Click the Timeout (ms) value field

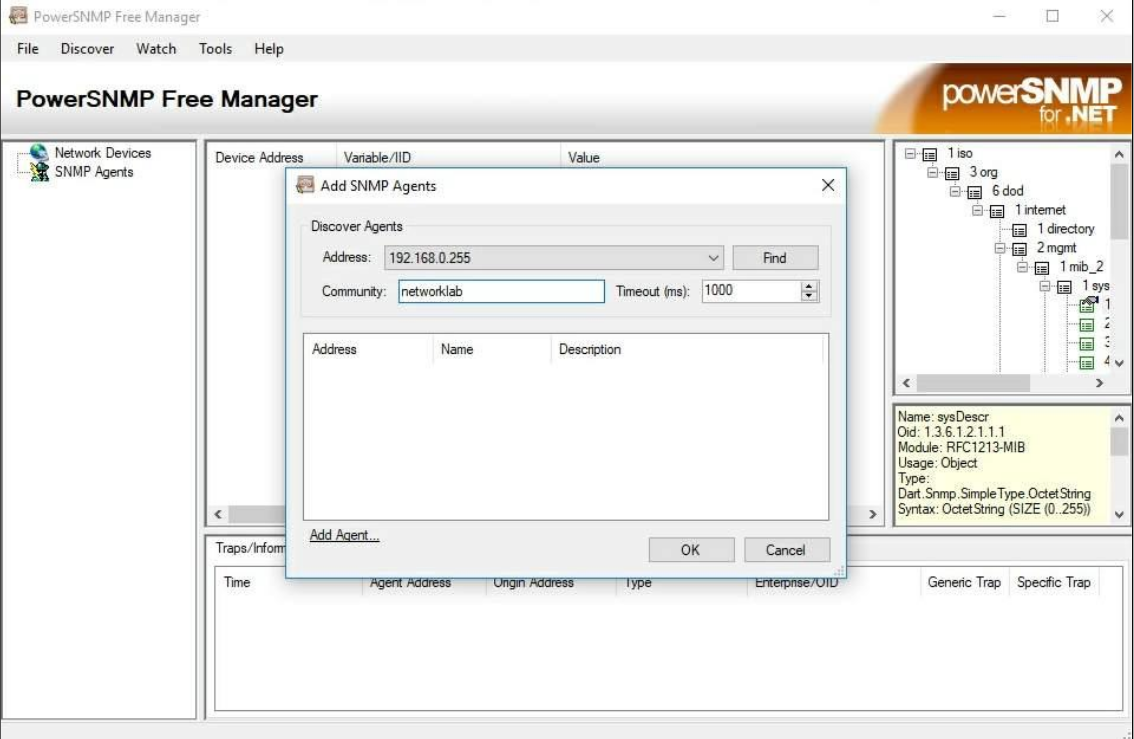751,291
